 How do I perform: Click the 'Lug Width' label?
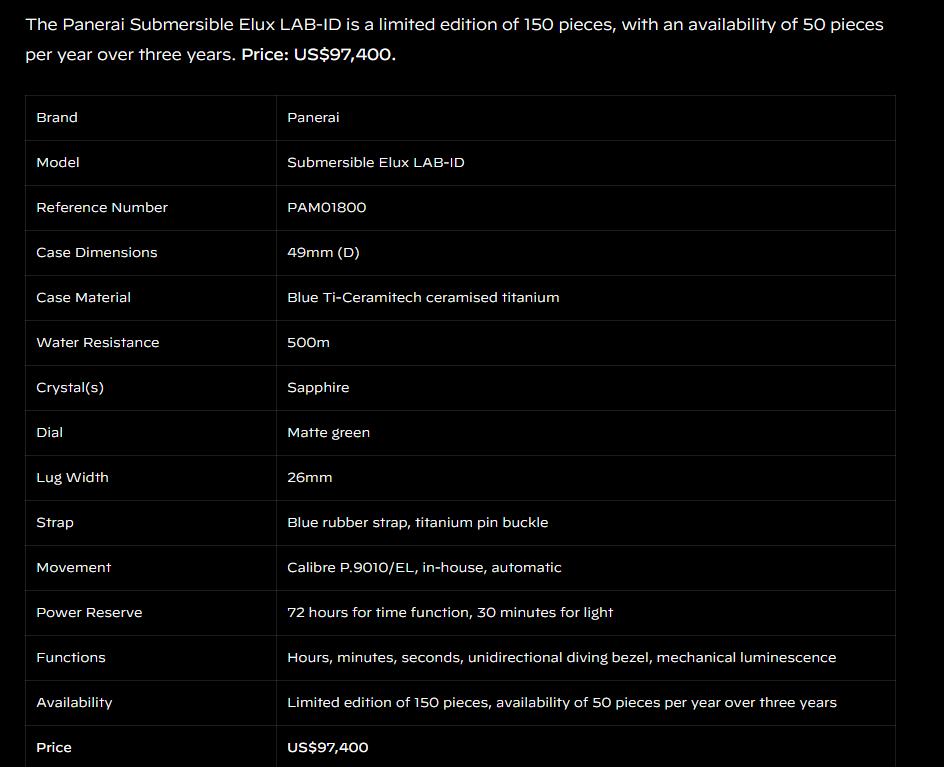click(x=72, y=478)
